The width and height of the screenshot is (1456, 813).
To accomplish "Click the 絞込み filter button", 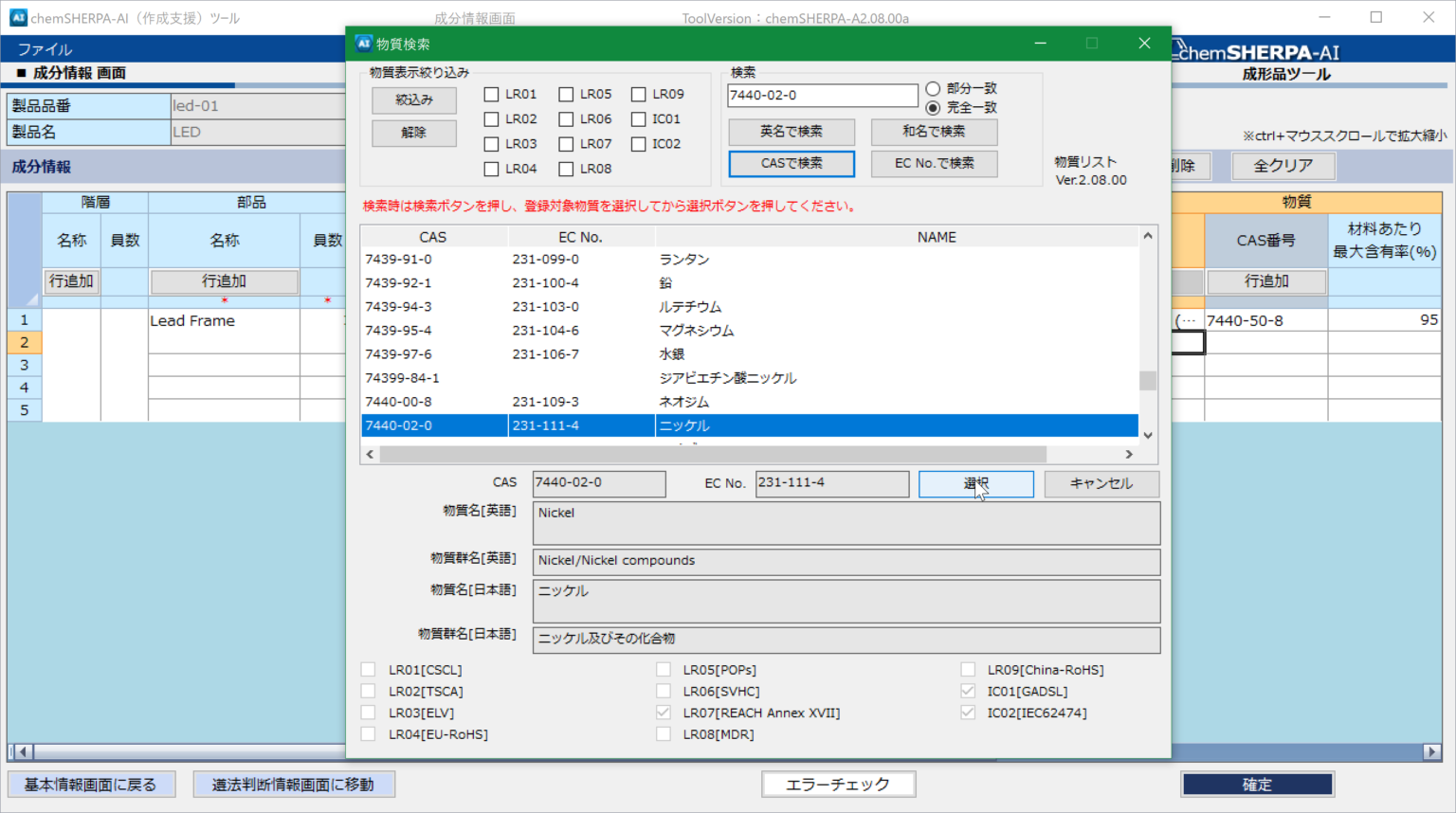I will coord(414,100).
